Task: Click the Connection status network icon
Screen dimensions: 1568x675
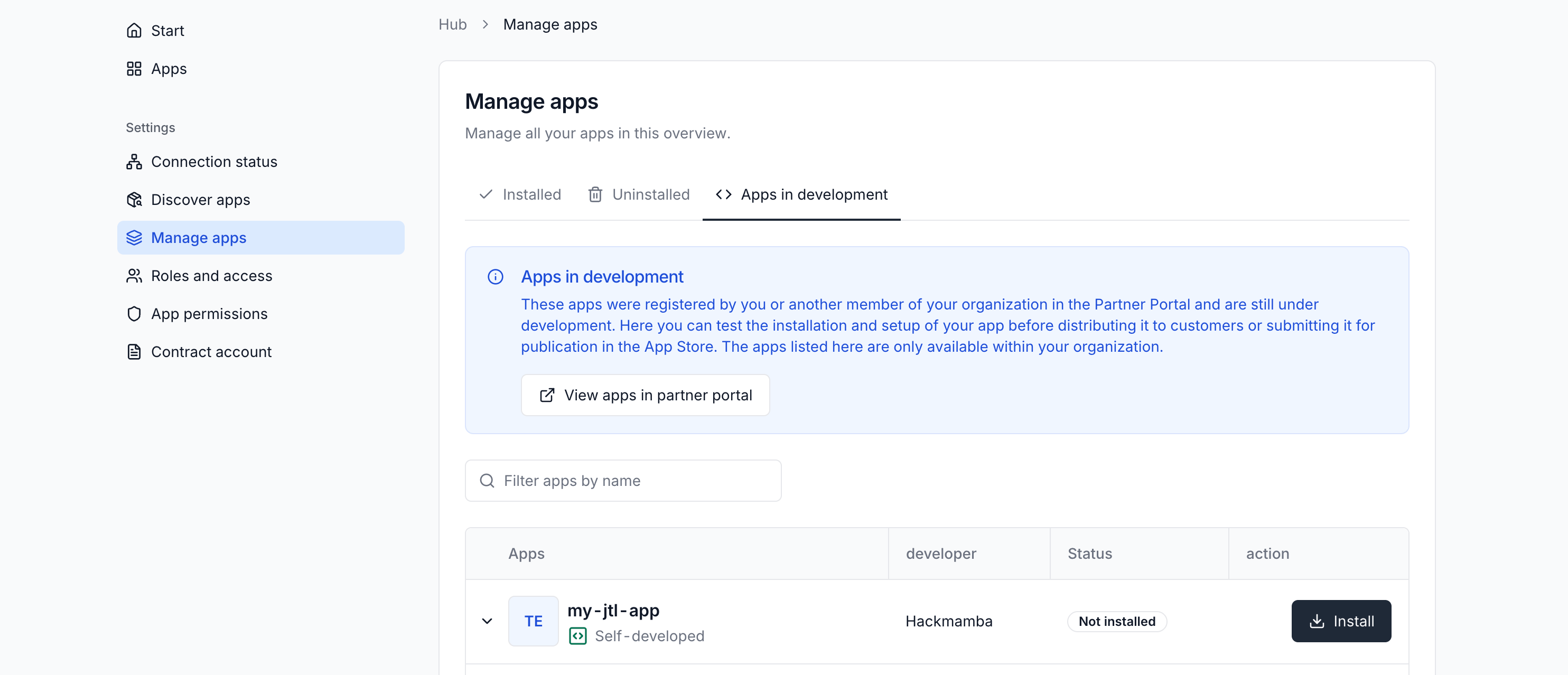Action: pyautogui.click(x=134, y=162)
